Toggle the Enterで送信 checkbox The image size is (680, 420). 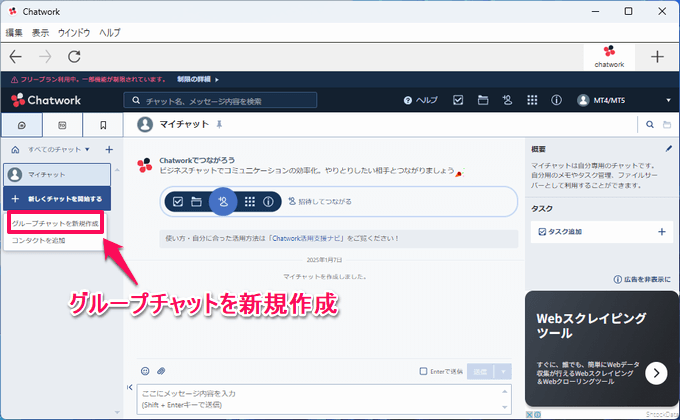point(423,371)
